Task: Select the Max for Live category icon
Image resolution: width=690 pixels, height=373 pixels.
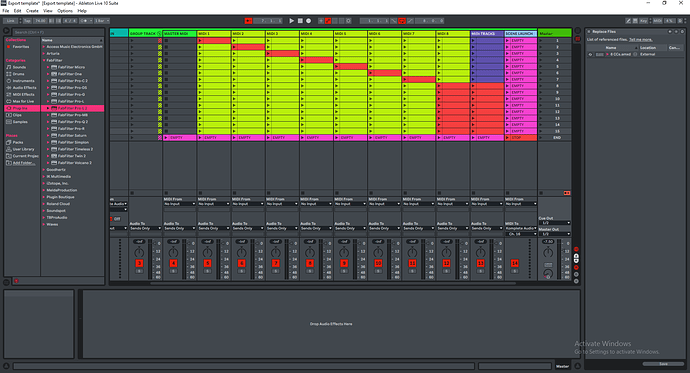Action: pyautogui.click(x=8, y=101)
